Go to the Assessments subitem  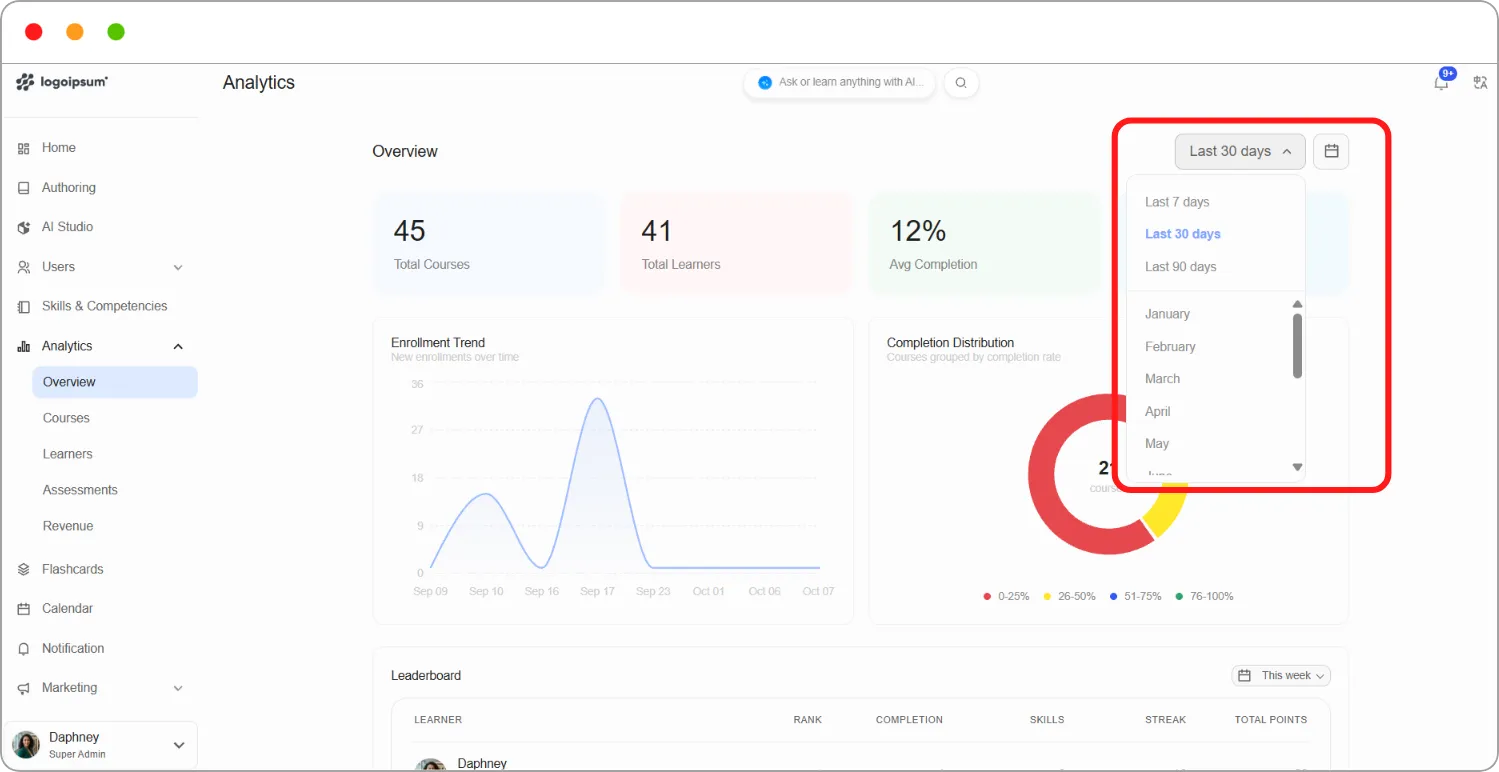[80, 490]
